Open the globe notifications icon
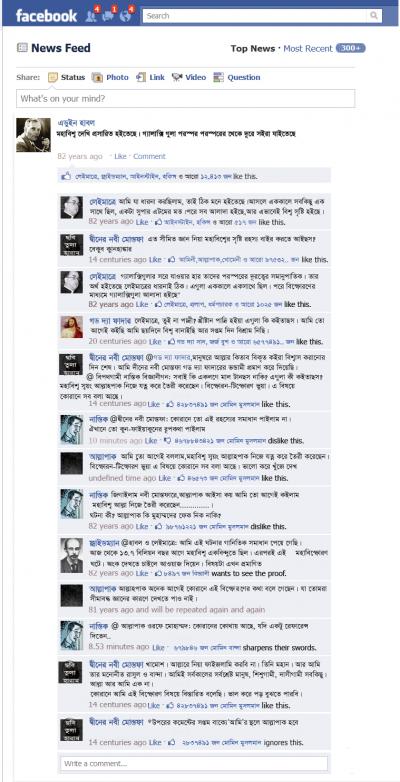The image size is (400, 782). pos(126,16)
